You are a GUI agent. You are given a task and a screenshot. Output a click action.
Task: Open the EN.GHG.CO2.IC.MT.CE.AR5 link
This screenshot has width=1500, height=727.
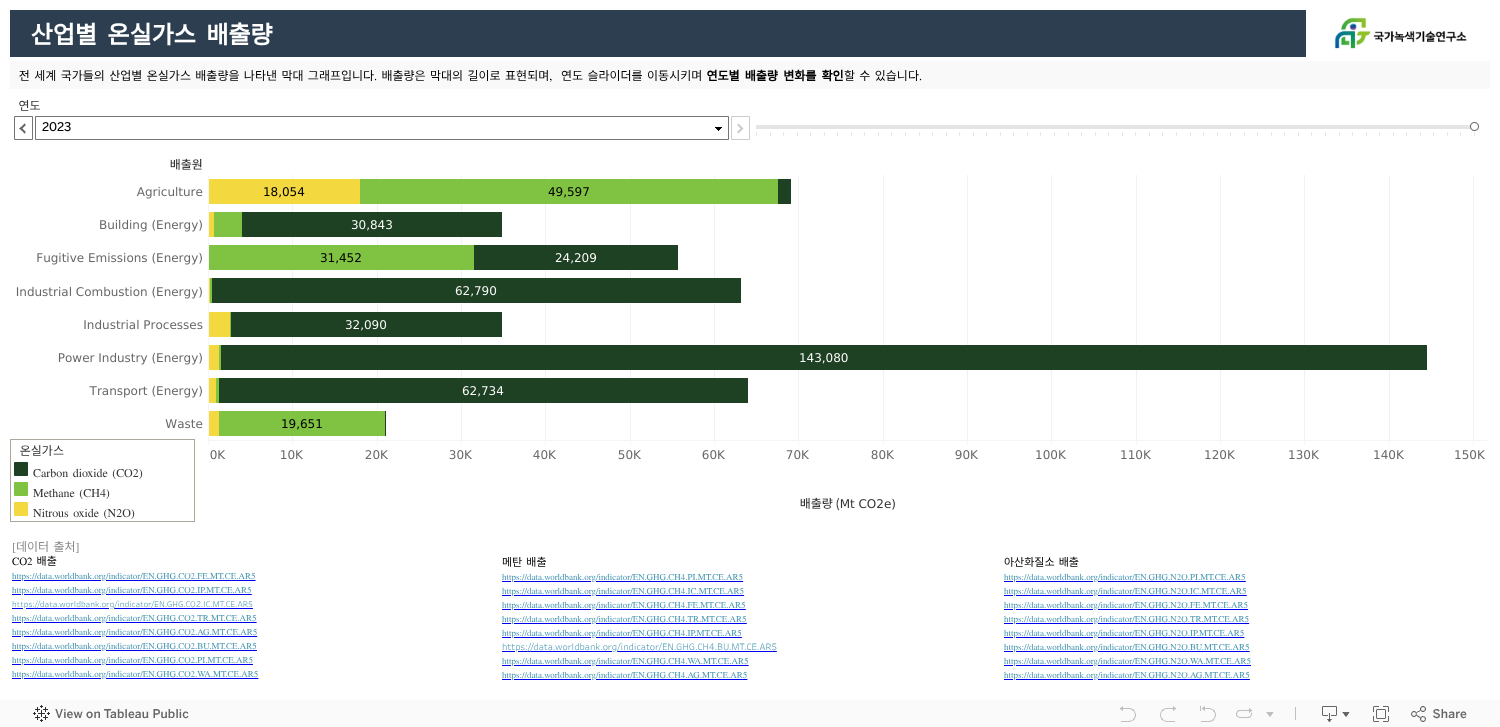coord(132,604)
